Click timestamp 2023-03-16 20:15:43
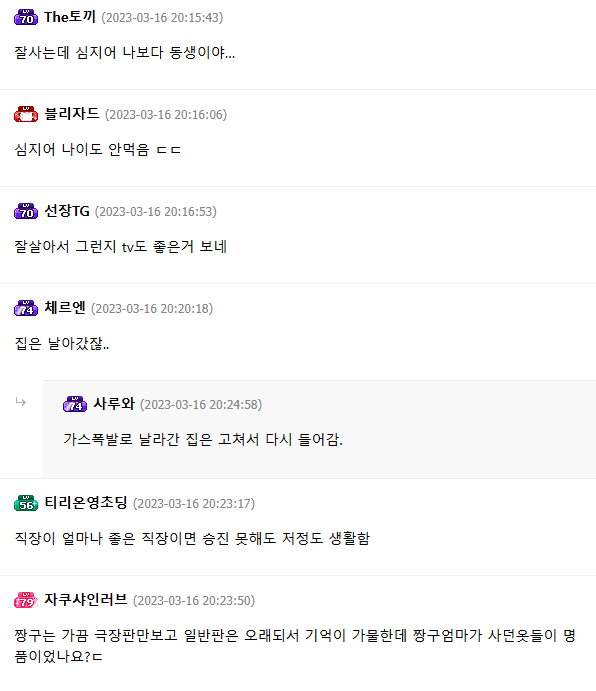 click(162, 18)
